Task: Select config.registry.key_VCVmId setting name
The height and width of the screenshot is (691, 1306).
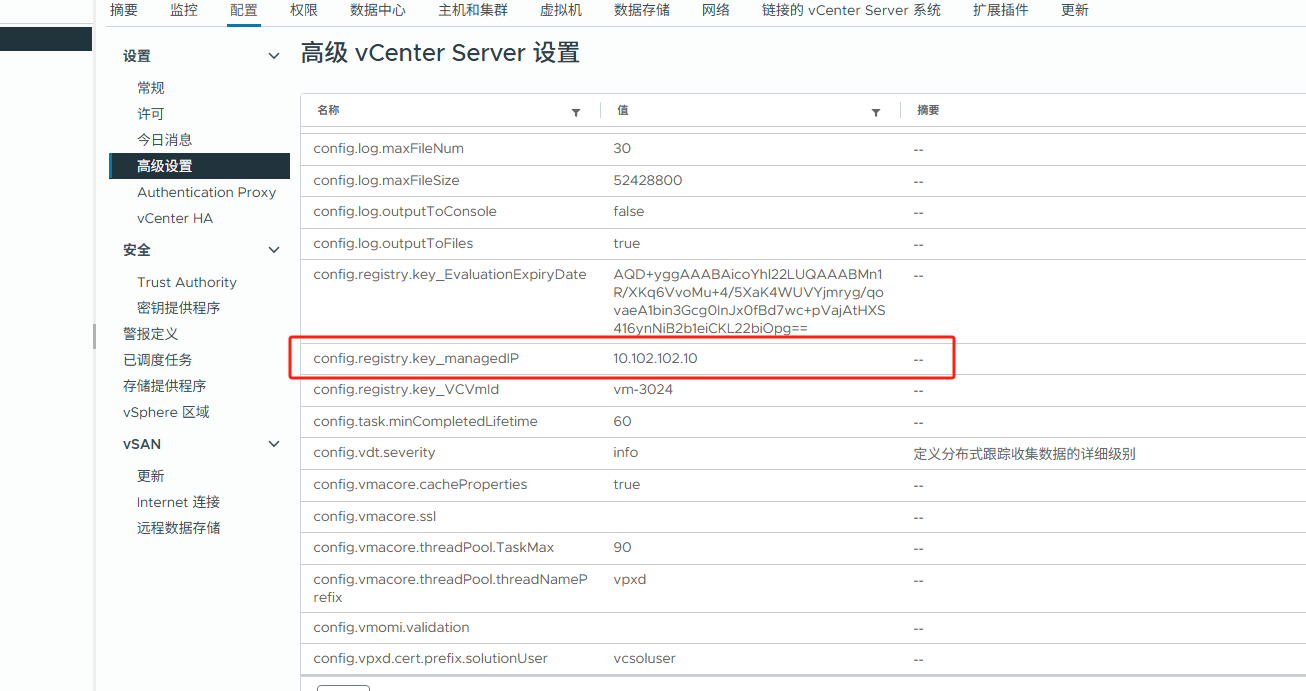Action: (406, 389)
